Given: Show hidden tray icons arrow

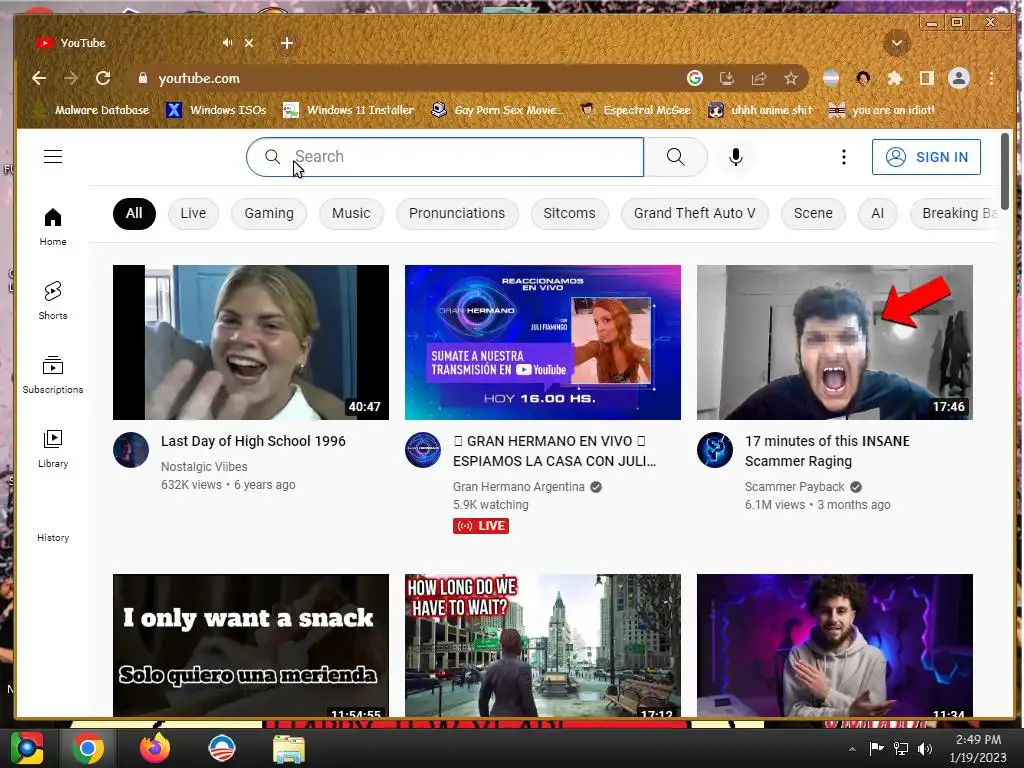Looking at the screenshot, I should pyautogui.click(x=852, y=748).
